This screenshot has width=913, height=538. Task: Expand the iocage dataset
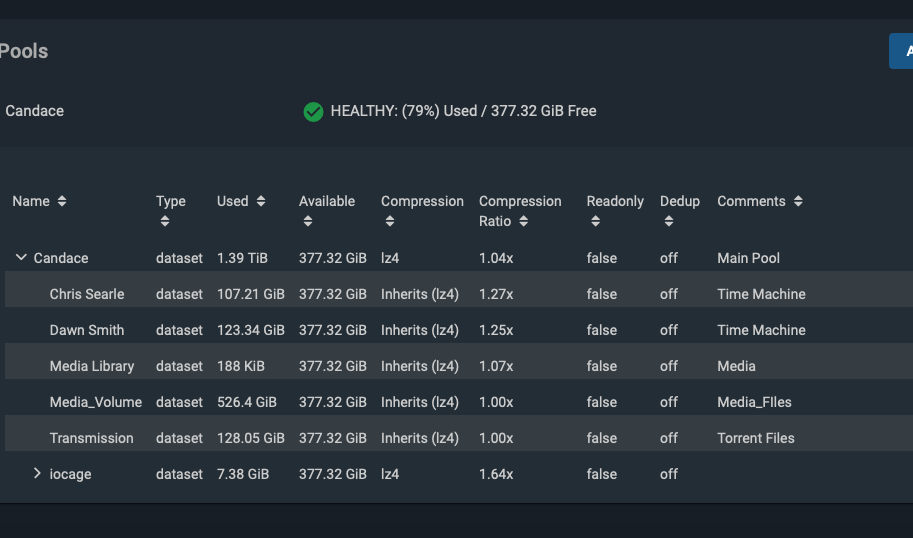(38, 474)
